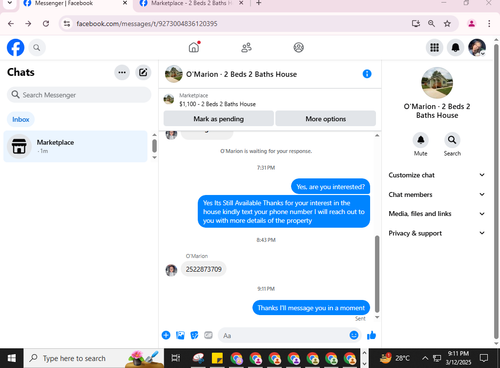
Task: Open the Notifications bell in the top bar
Action: tap(455, 48)
